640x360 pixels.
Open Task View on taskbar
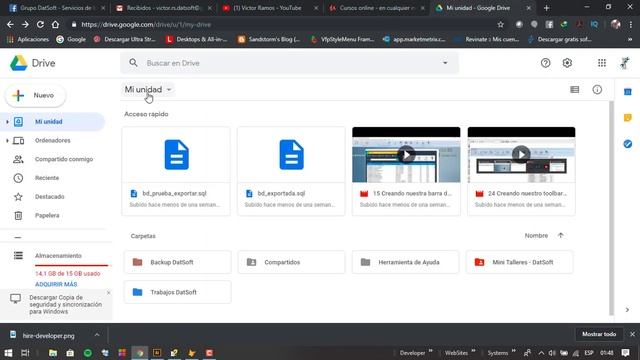[25, 353]
